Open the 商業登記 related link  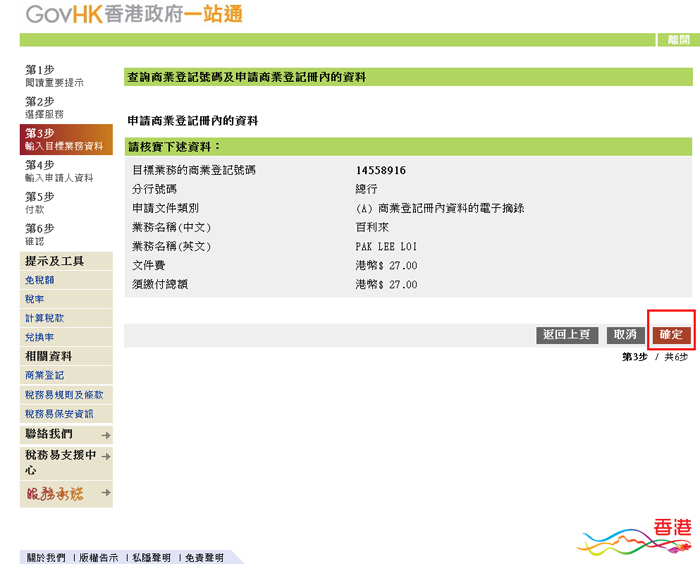[x=44, y=375]
